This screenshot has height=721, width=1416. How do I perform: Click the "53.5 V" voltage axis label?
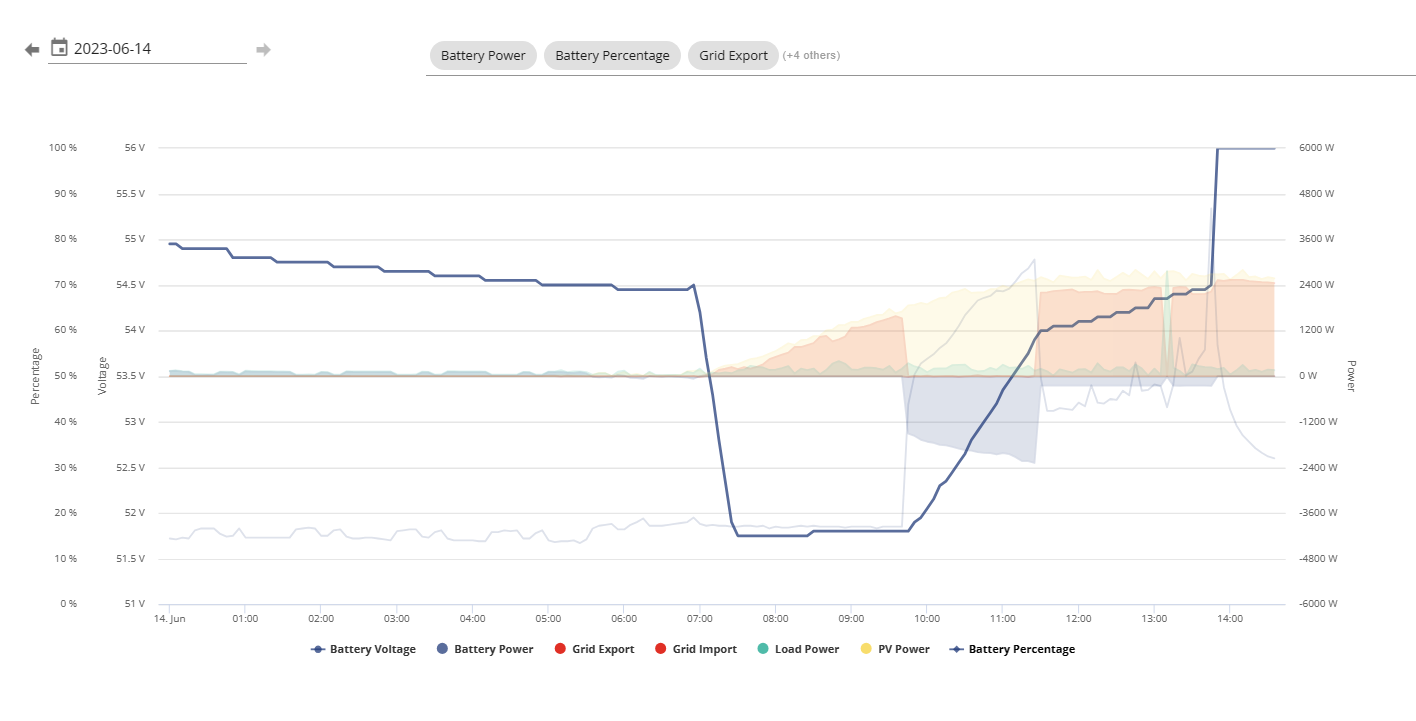(x=130, y=376)
